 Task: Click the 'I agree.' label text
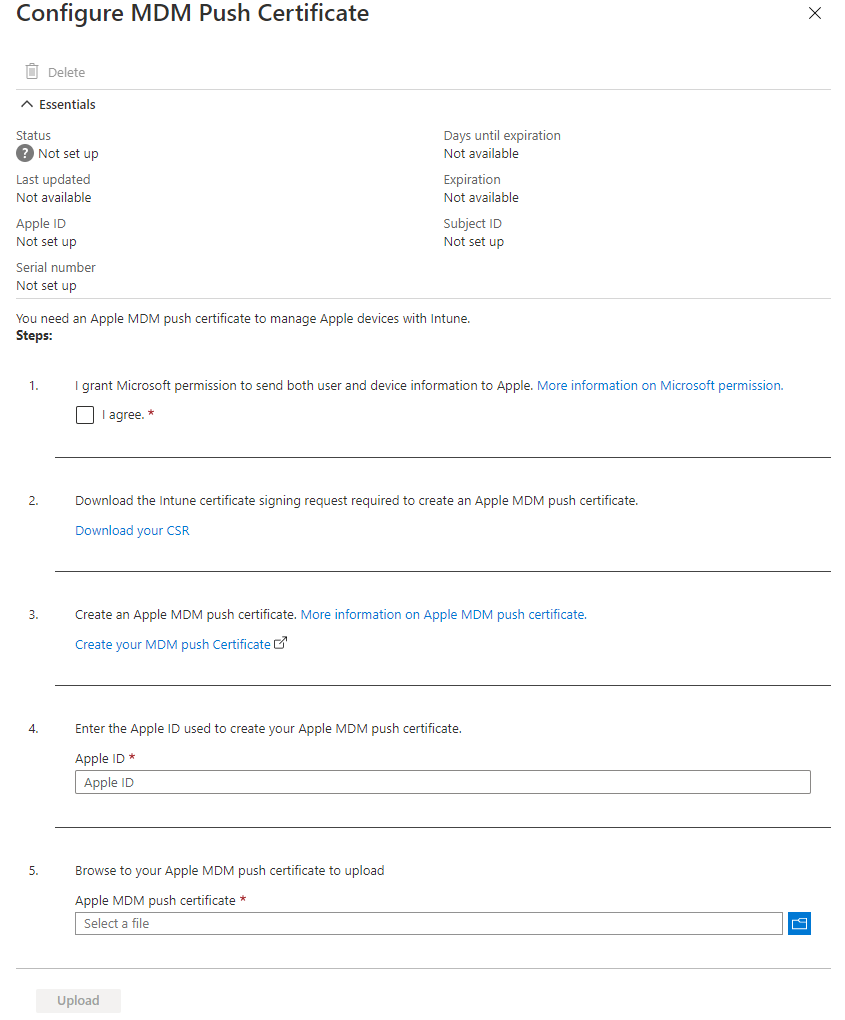tap(123, 415)
